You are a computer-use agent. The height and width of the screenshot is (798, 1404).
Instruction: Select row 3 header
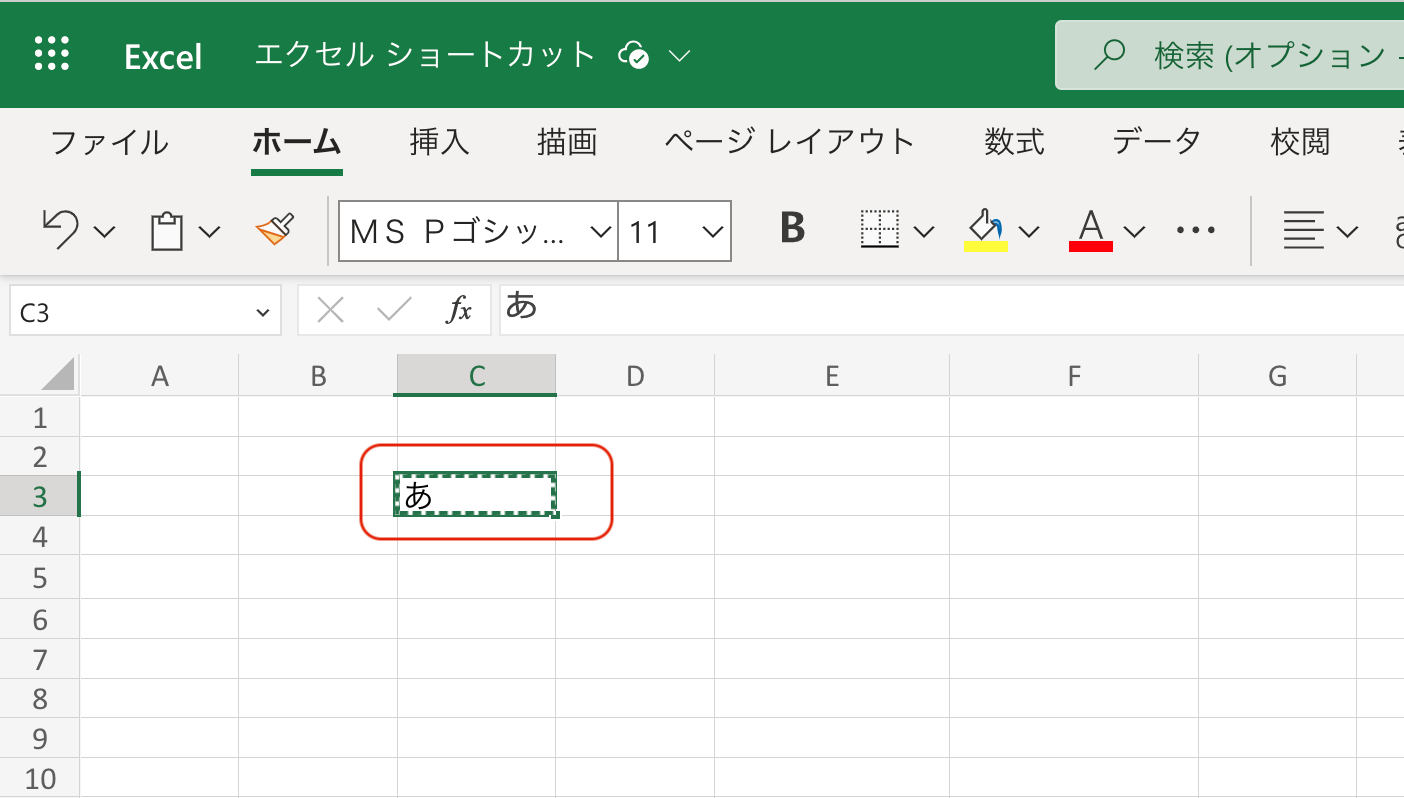(40, 497)
